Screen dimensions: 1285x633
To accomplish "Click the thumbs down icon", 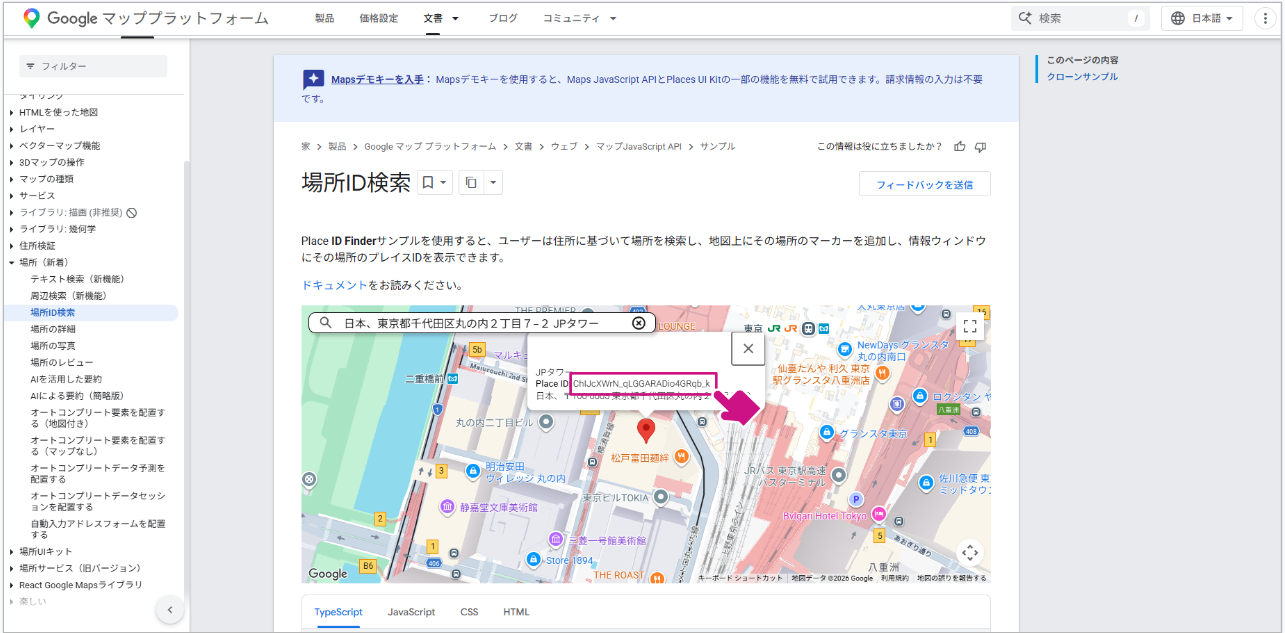I will pos(981,146).
